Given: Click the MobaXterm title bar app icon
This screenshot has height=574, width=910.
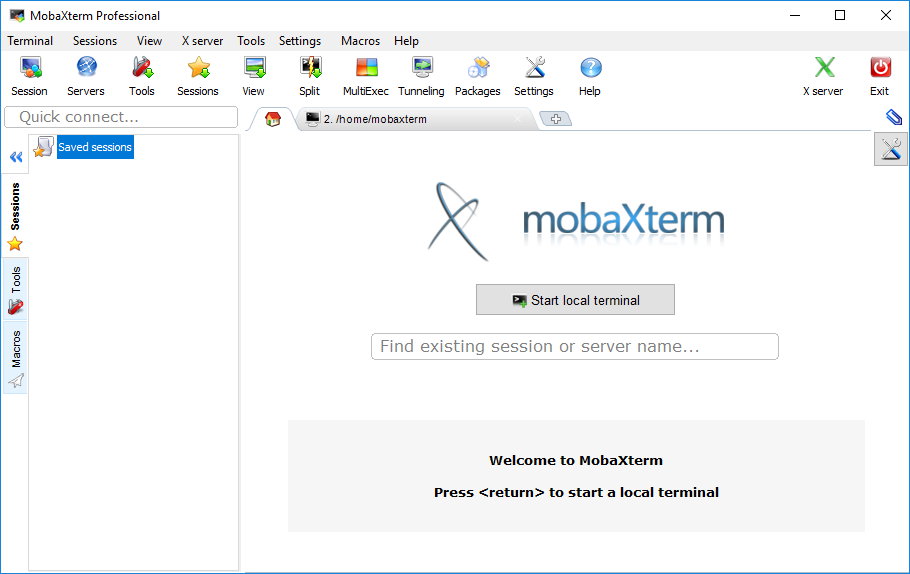Looking at the screenshot, I should tap(17, 16).
